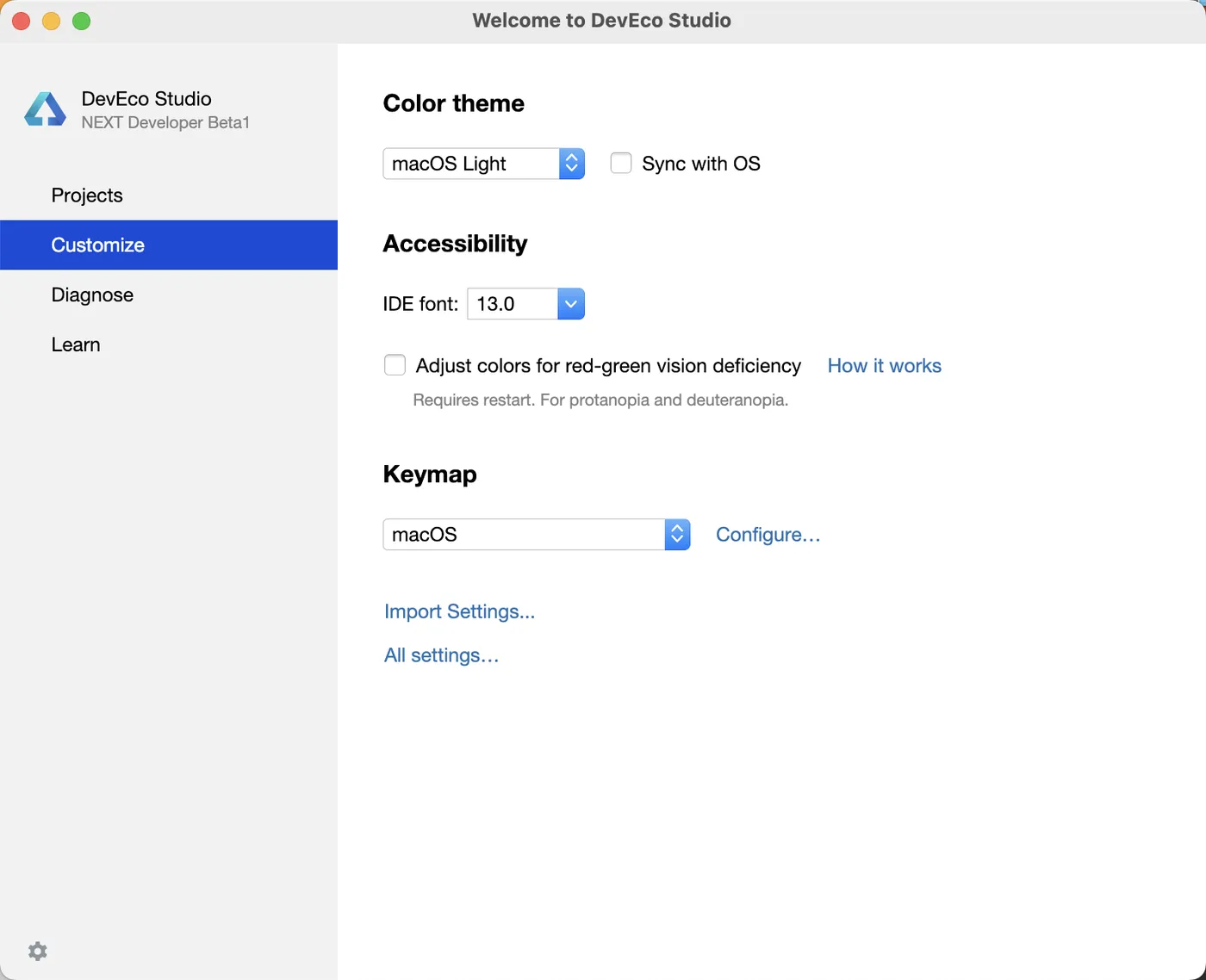This screenshot has height=980, width=1206.
Task: Open the Projects section
Action: [169, 195]
